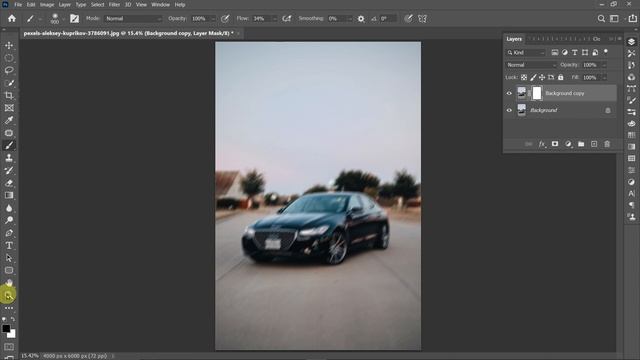This screenshot has width=640, height=360.
Task: Open the layer blend mode dropdown
Action: click(531, 65)
